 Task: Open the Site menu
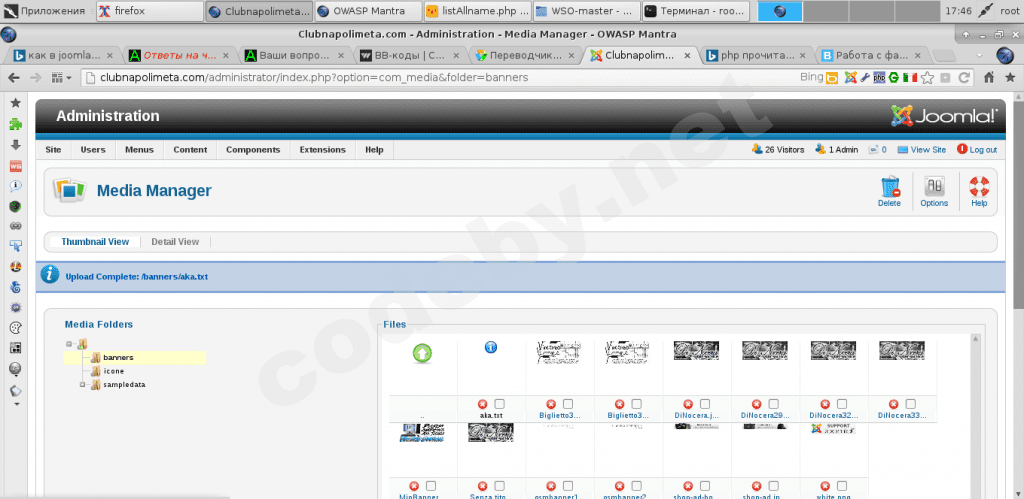click(54, 150)
